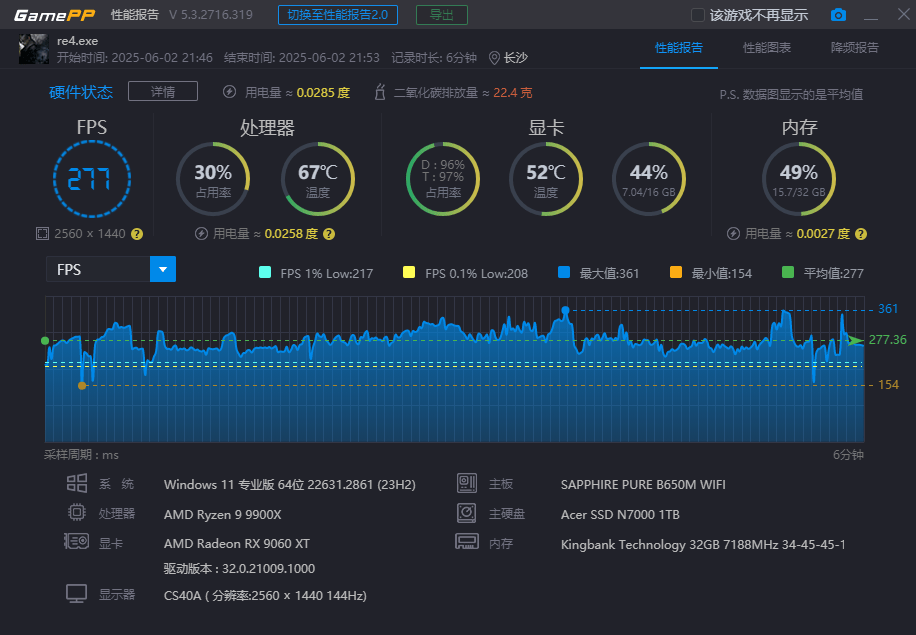Click the processor chip icon in the spec list

[x=77, y=512]
